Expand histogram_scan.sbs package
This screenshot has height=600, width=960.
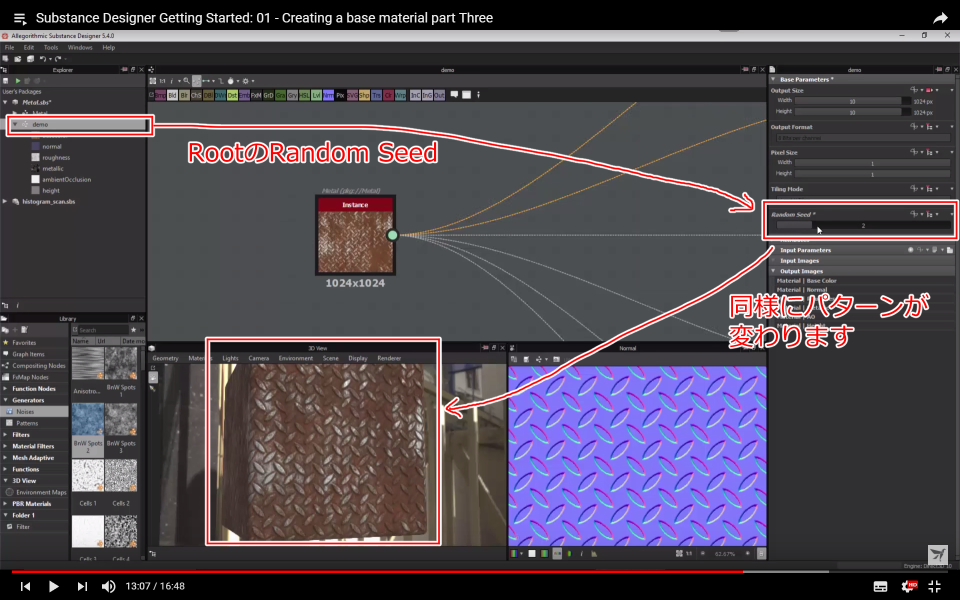(x=6, y=201)
